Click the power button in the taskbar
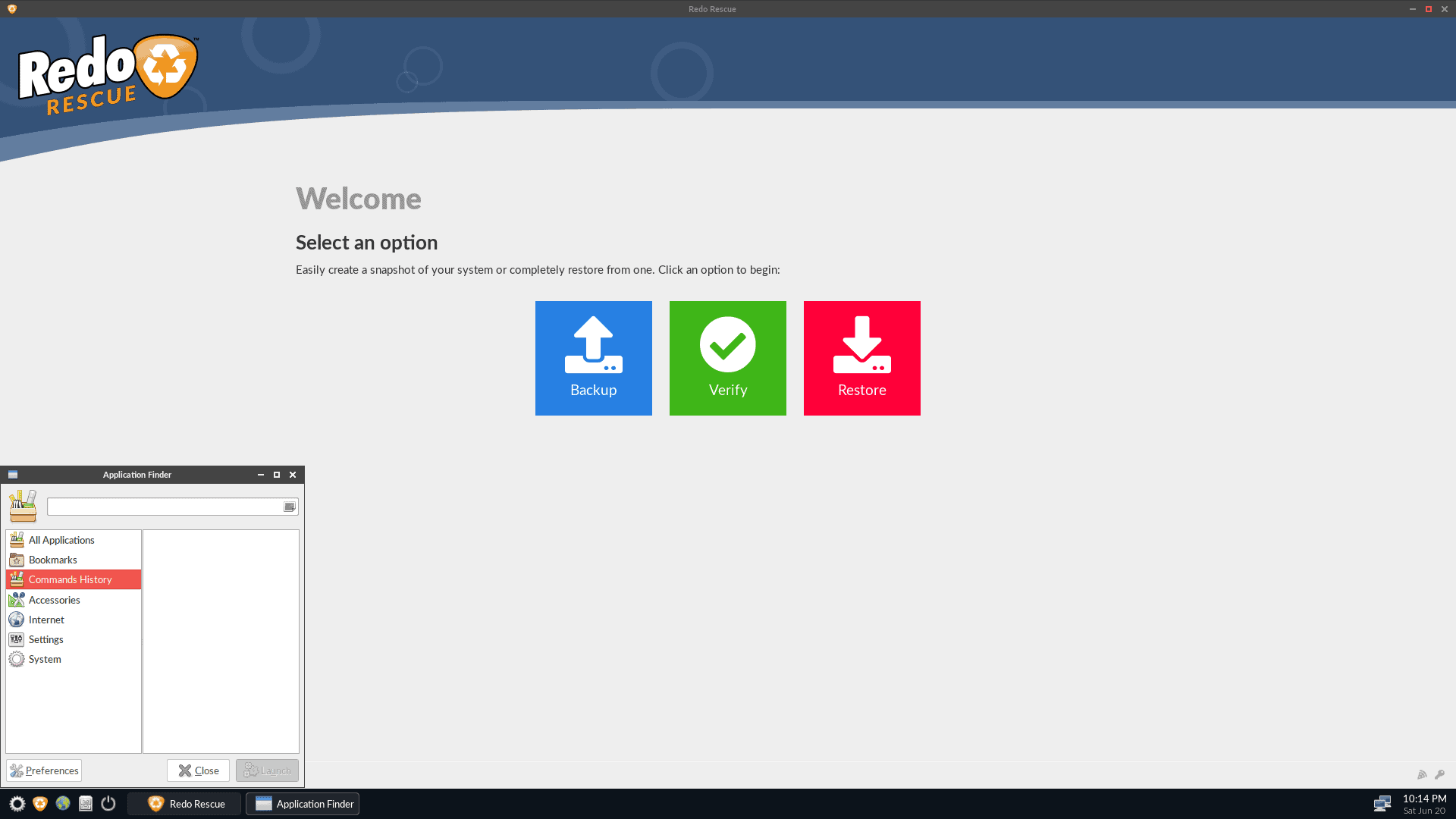Screen dimensions: 1456x819 (x=108, y=803)
